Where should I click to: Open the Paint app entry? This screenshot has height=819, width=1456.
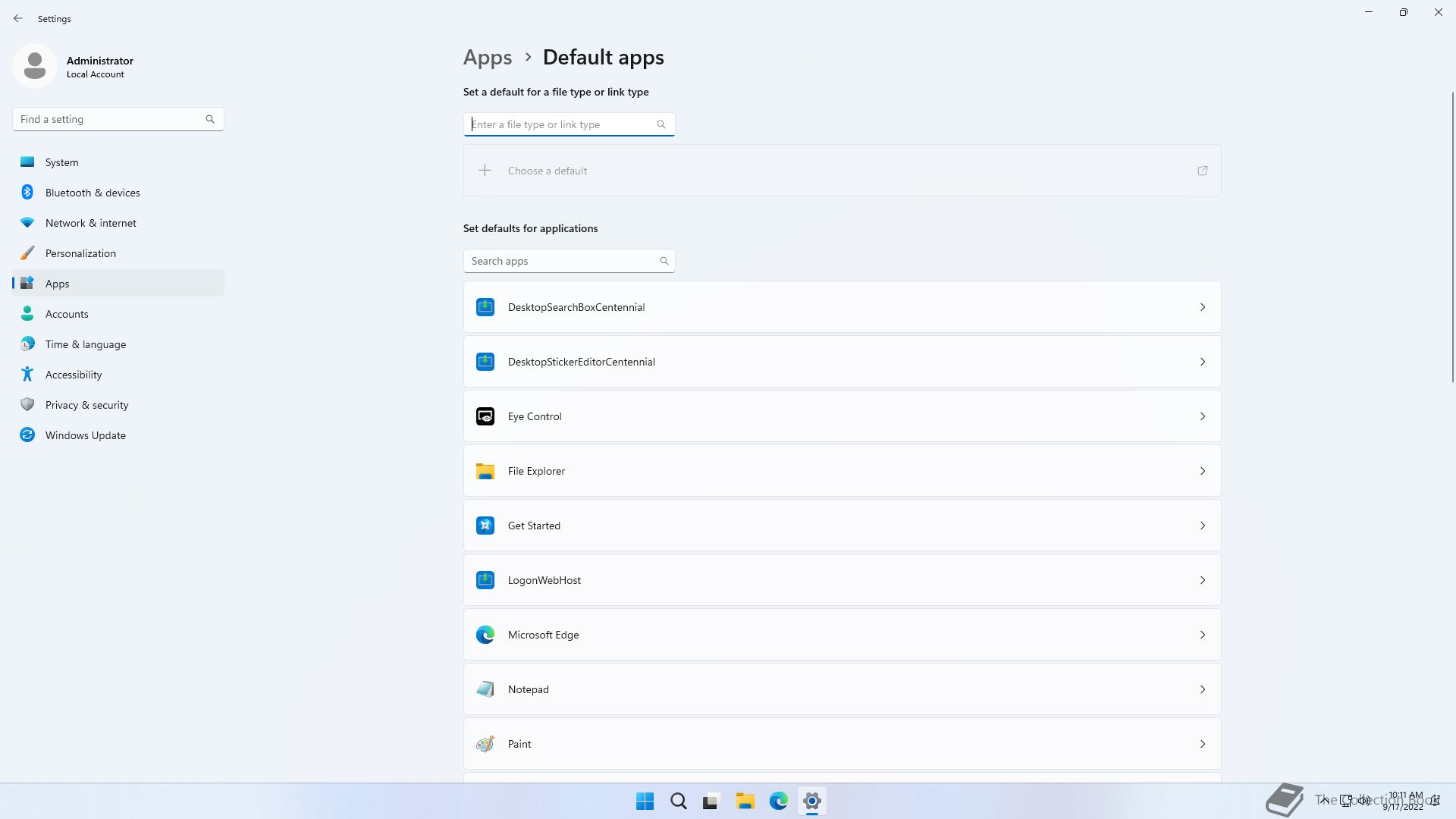[843, 744]
